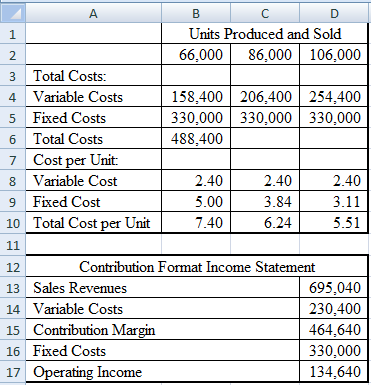
Task: Select the 'Total Costs:' label in row 3
Action: pos(69,76)
